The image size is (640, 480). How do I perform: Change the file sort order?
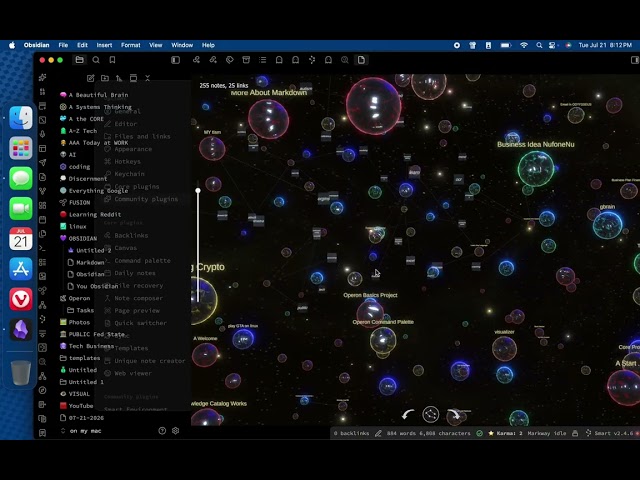119,78
